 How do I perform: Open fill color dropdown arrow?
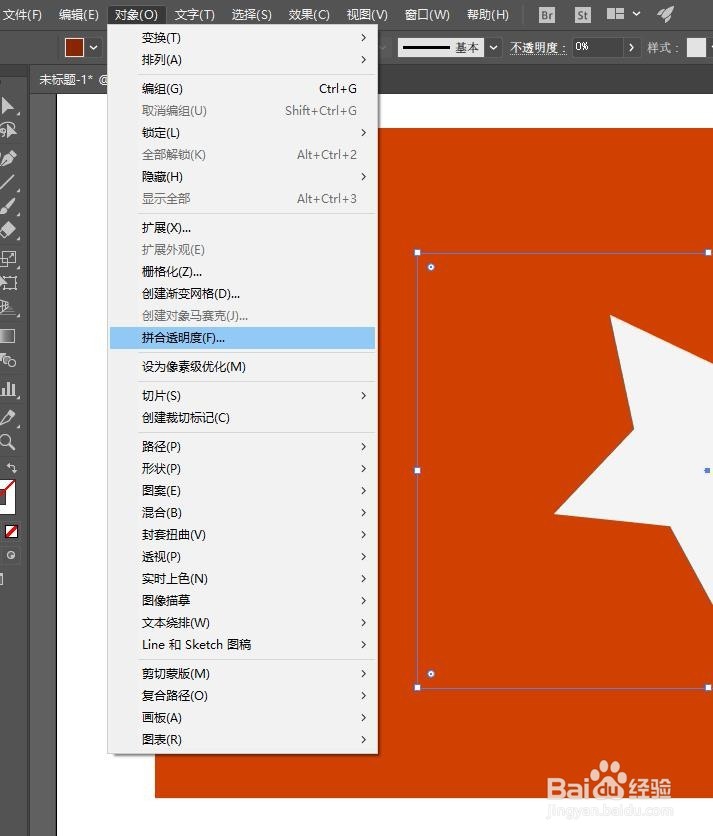point(93,47)
